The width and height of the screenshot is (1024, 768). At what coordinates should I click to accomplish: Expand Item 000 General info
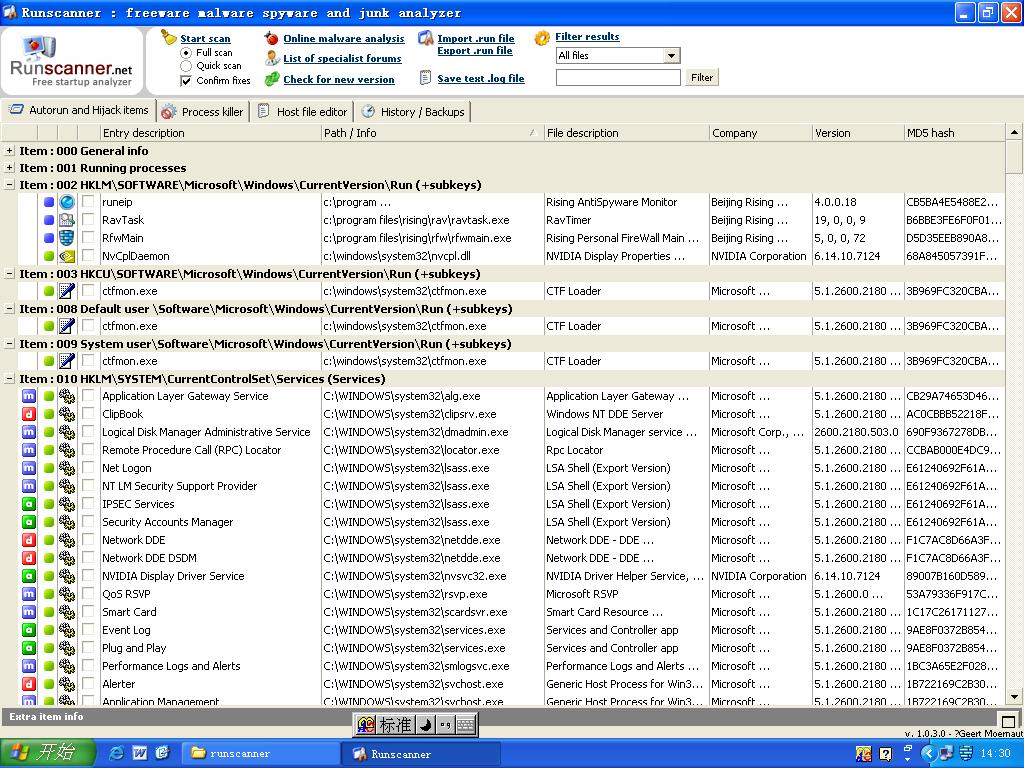click(x=10, y=151)
